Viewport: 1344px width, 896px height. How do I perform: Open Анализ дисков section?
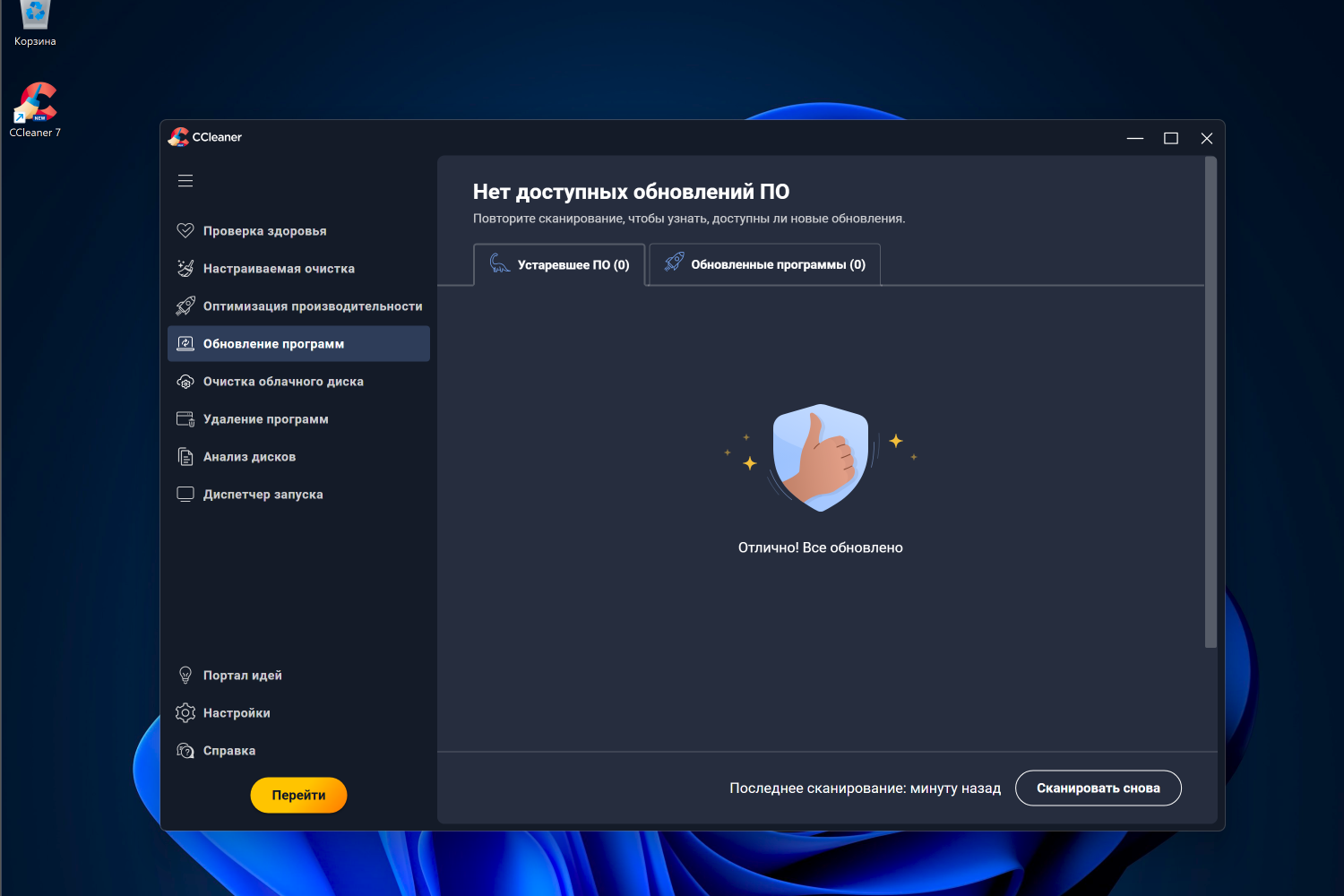[298, 457]
